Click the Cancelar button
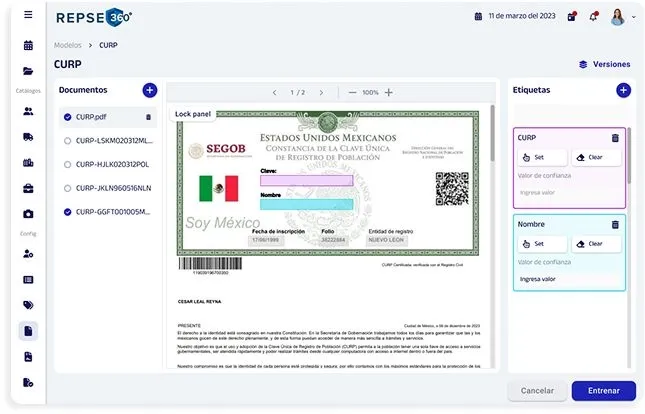Viewport: 645px width, 414px height. (537, 391)
